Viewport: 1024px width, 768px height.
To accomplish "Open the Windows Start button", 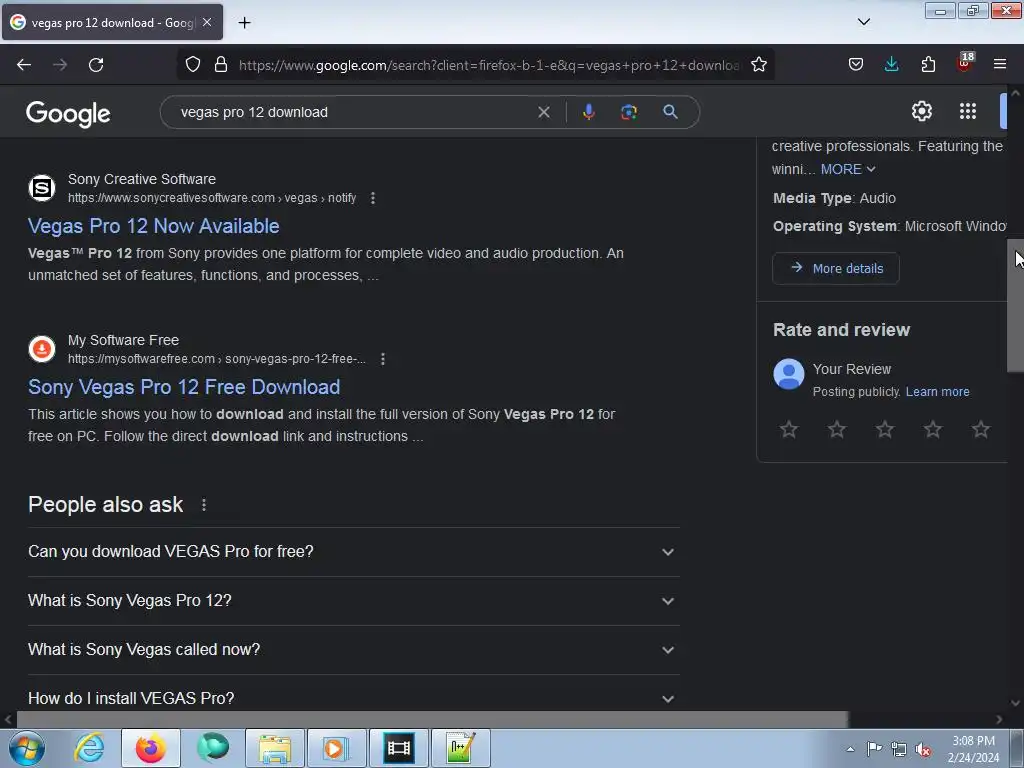I will tap(26, 748).
